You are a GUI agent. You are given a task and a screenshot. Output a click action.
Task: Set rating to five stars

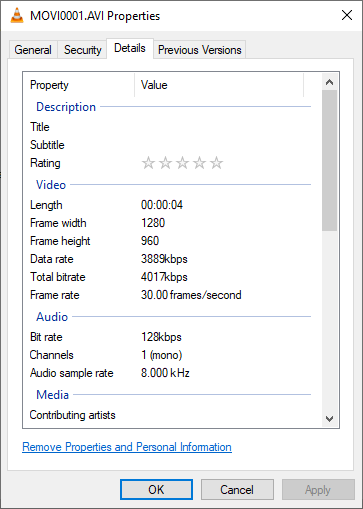click(x=216, y=163)
